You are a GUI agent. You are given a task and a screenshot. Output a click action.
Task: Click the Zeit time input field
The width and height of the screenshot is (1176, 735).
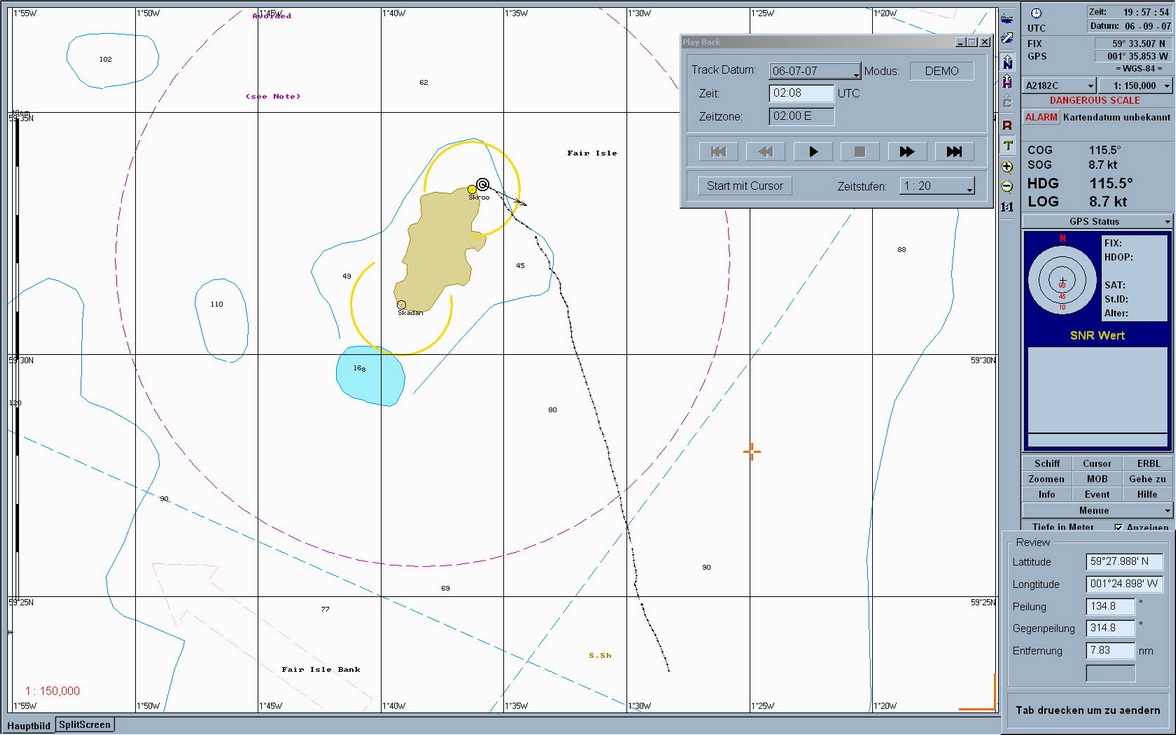[x=800, y=93]
